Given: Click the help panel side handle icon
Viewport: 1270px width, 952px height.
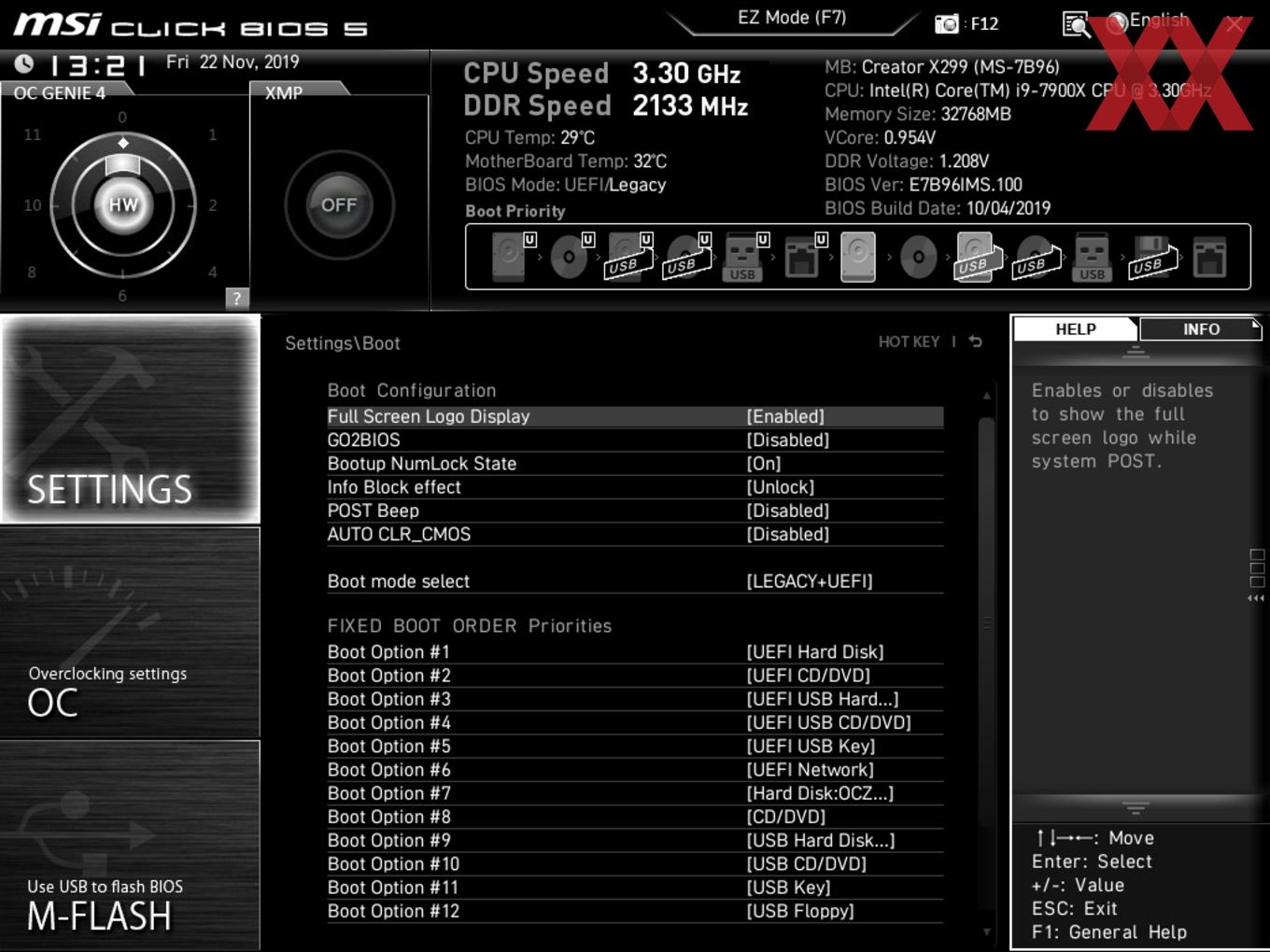Looking at the screenshot, I should click(x=1257, y=575).
